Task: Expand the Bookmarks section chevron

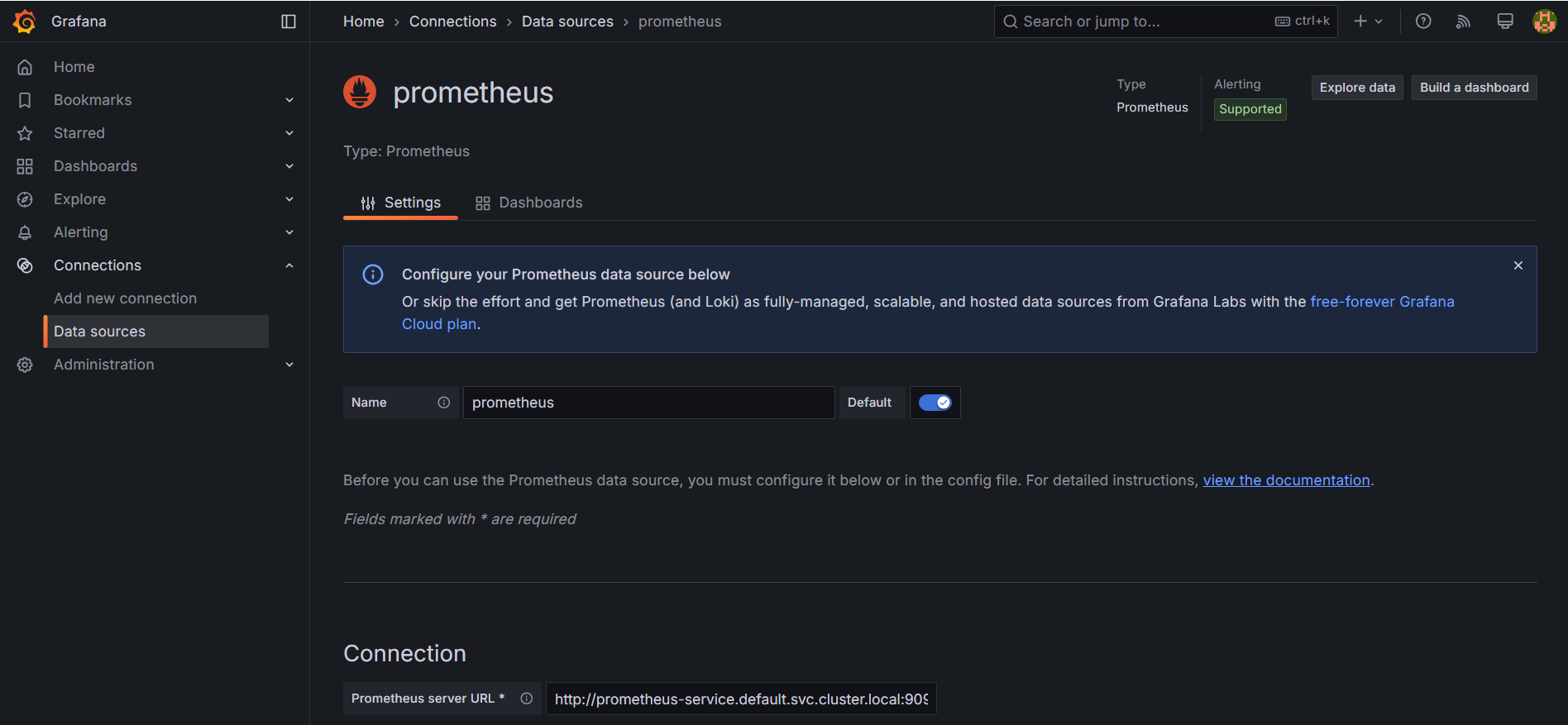Action: tap(289, 100)
